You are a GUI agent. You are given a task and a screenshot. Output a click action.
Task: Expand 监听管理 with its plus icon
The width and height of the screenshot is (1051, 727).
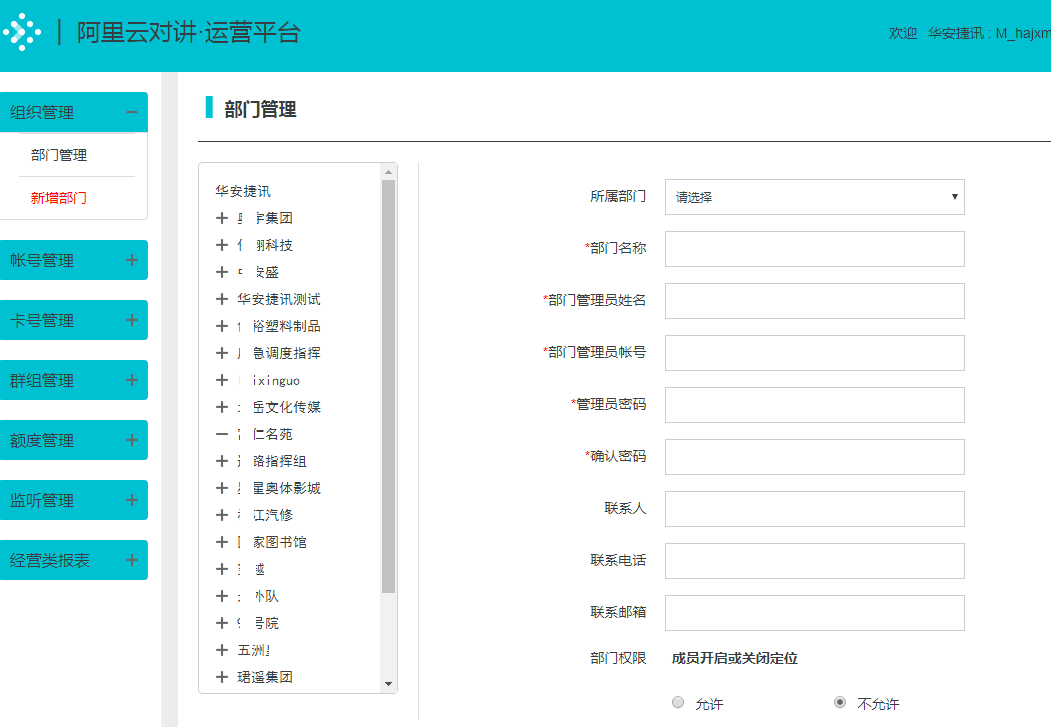(x=131, y=500)
